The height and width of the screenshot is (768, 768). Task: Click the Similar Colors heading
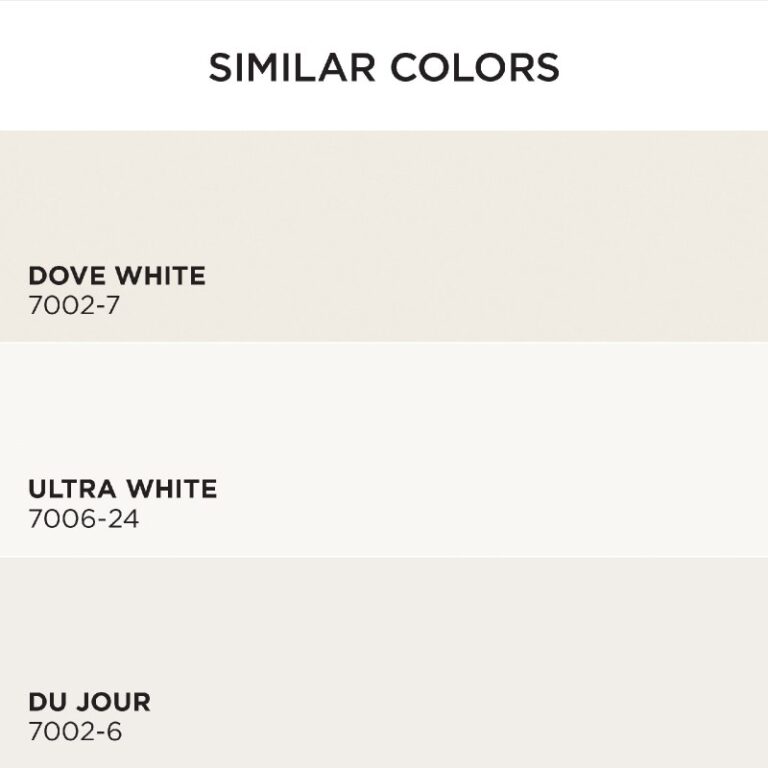[384, 67]
